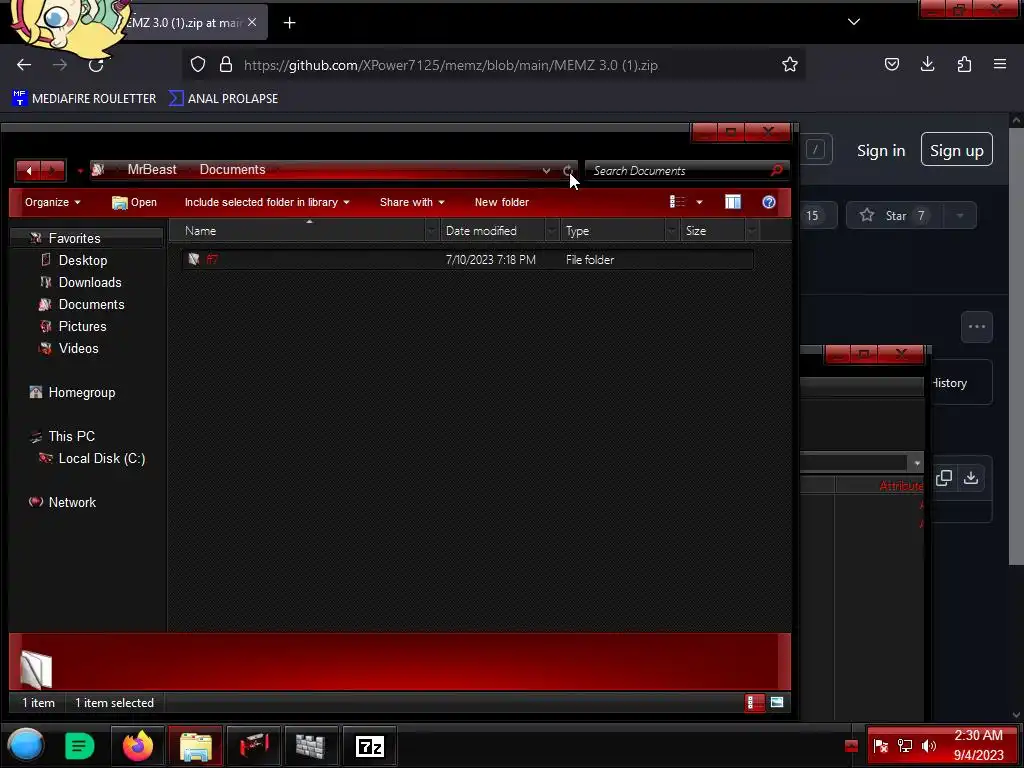This screenshot has width=1024, height=768.
Task: Open Network in navigation pane
Action: pyautogui.click(x=72, y=502)
